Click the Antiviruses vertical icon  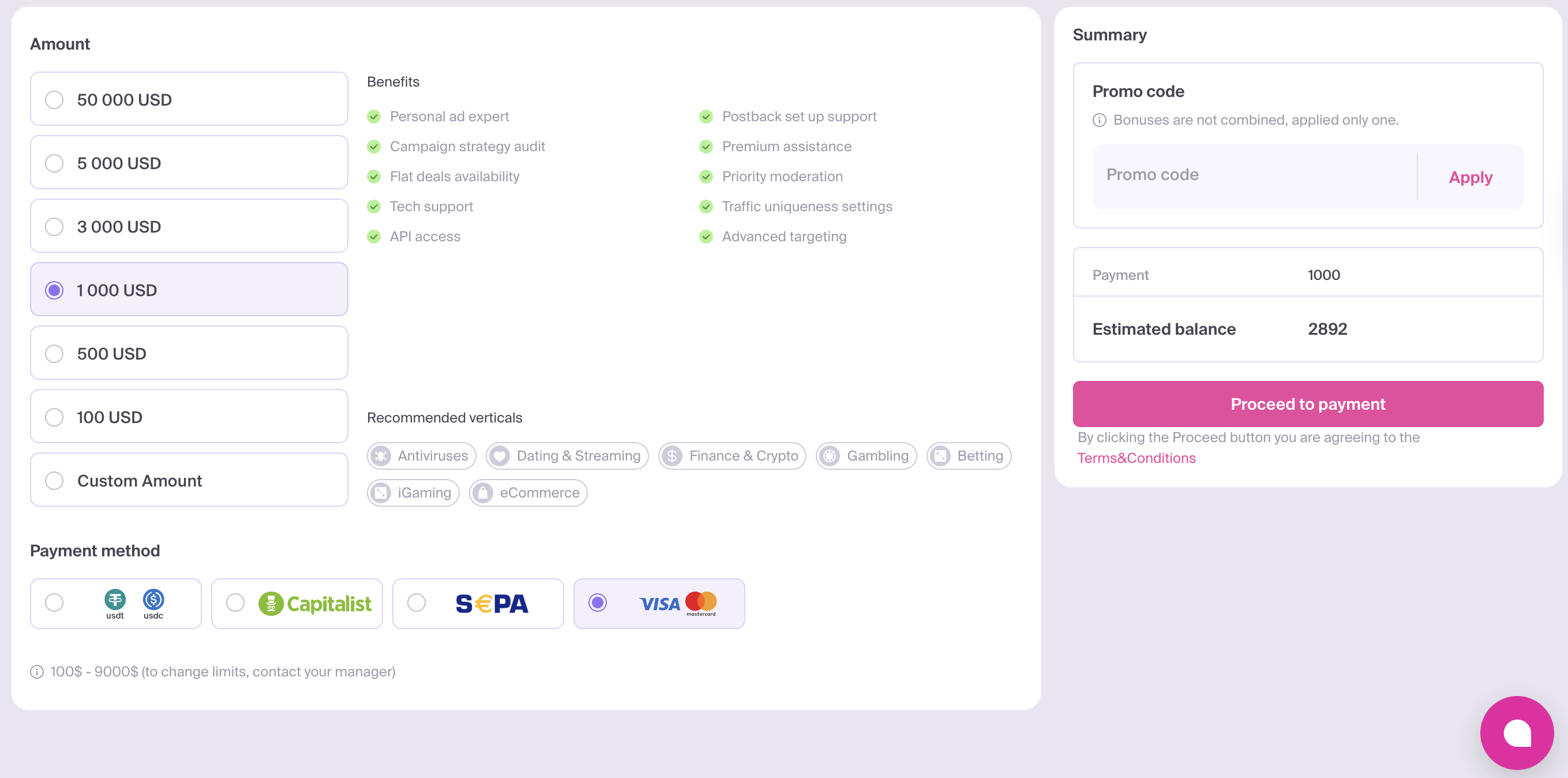381,456
